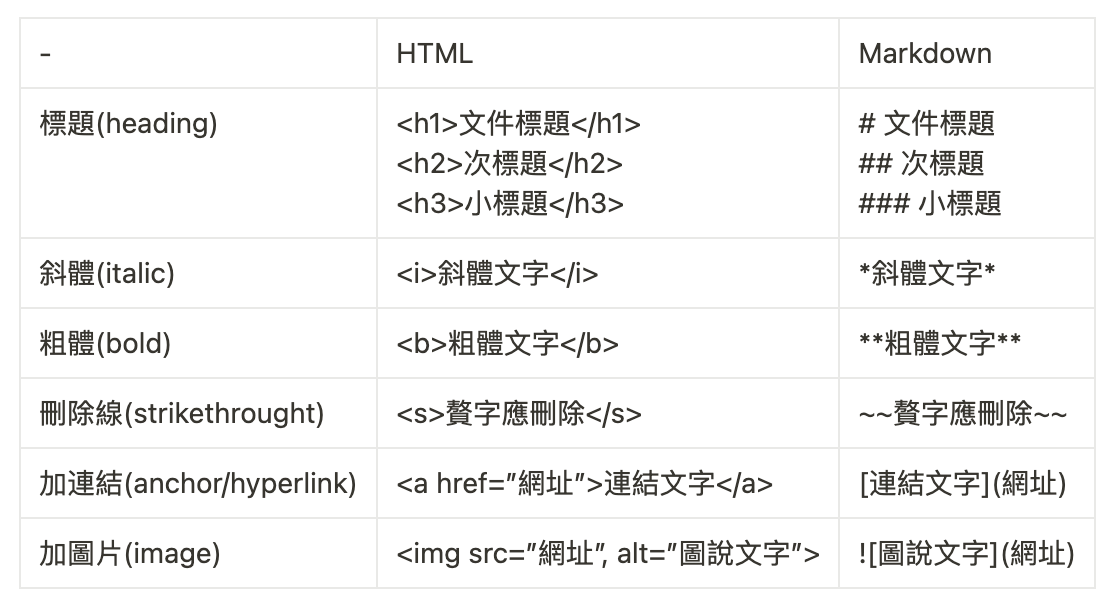Image resolution: width=1118 pixels, height=610 pixels.
Task: Select the 斜體(italic) row label
Action: [x=107, y=274]
